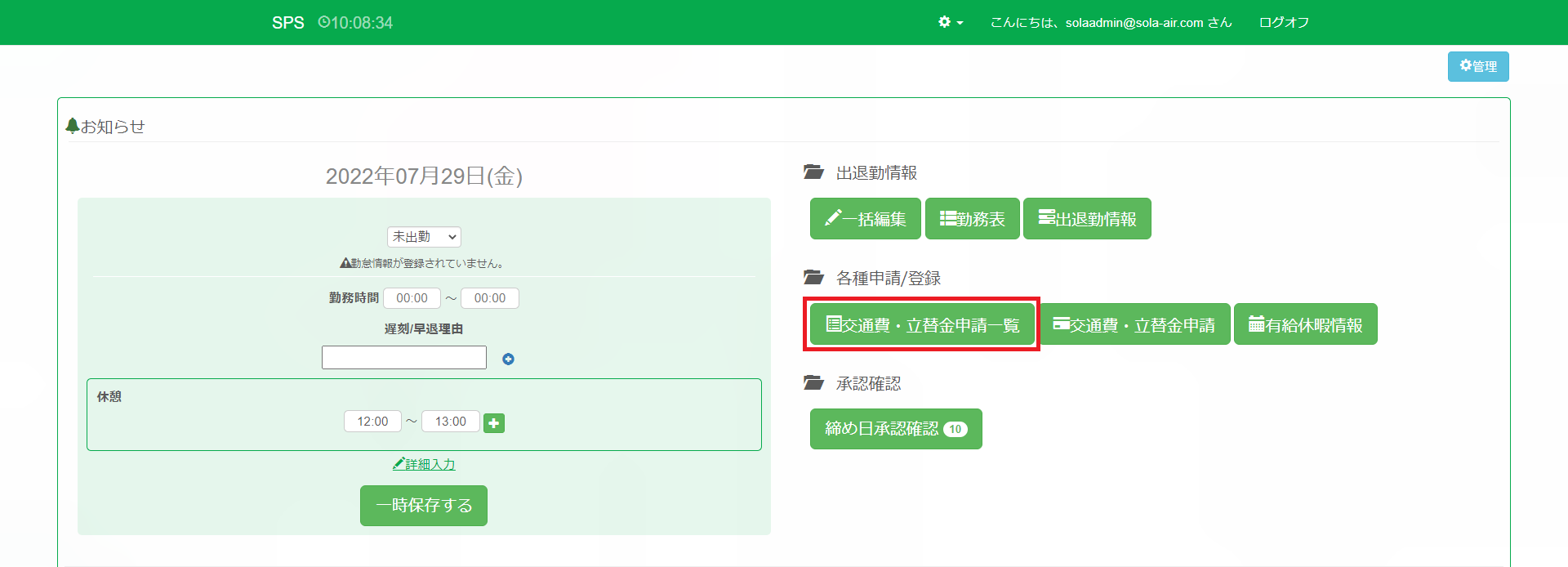Open 交通費・立替金申請一覧 list
This screenshot has height=567, width=1568.
(922, 325)
